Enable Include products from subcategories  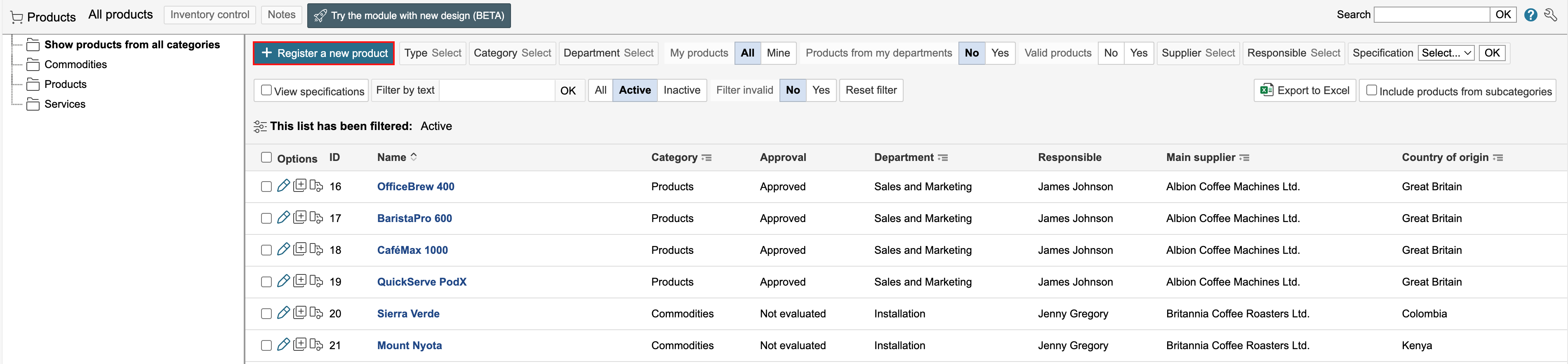coord(1371,90)
